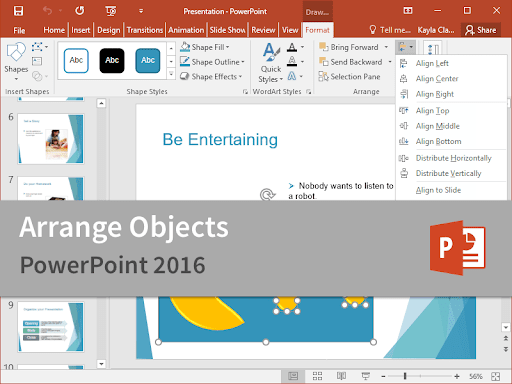
Task: Go to the Animation tab
Action: pyautogui.click(x=186, y=30)
